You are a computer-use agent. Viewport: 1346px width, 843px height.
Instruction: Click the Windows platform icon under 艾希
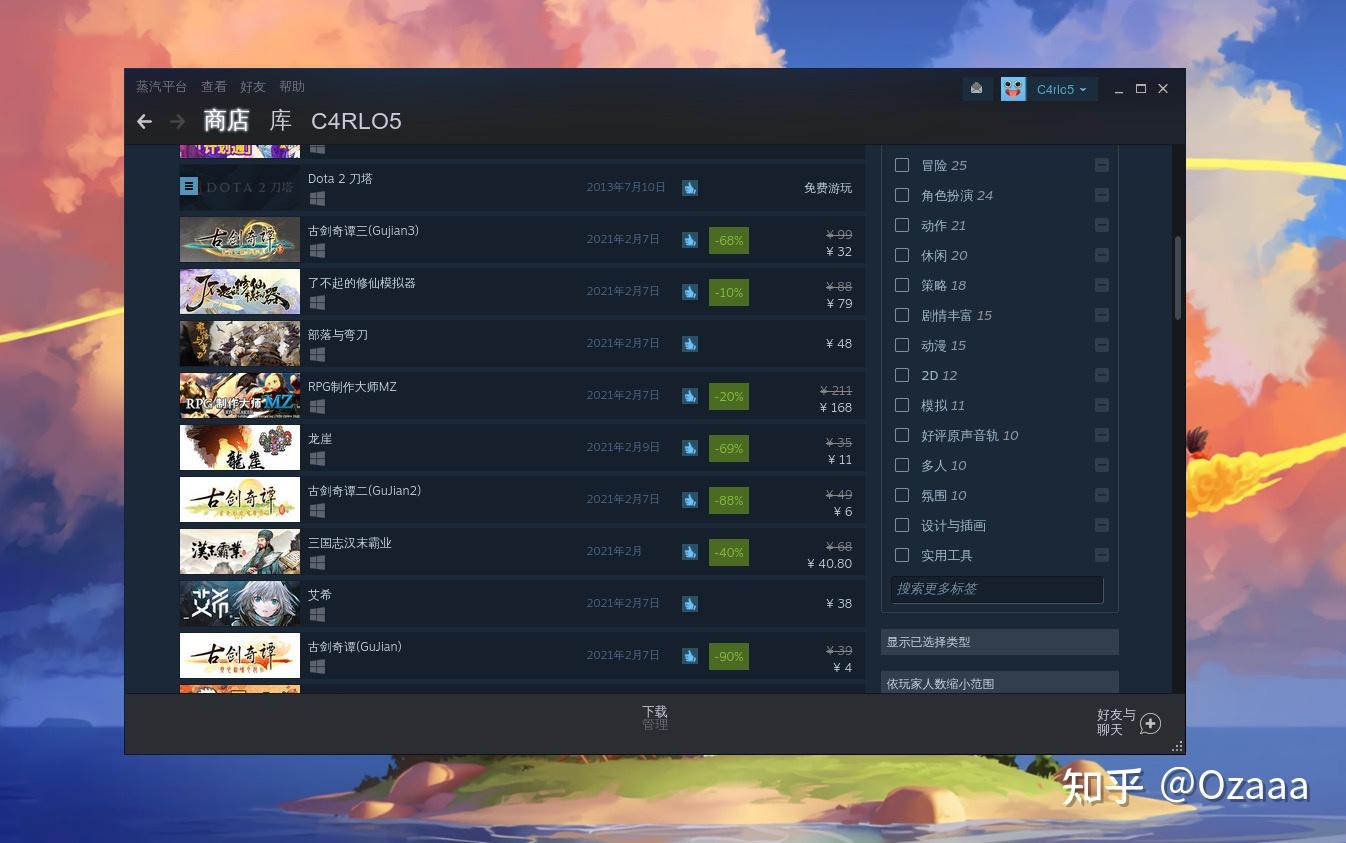pos(317,614)
